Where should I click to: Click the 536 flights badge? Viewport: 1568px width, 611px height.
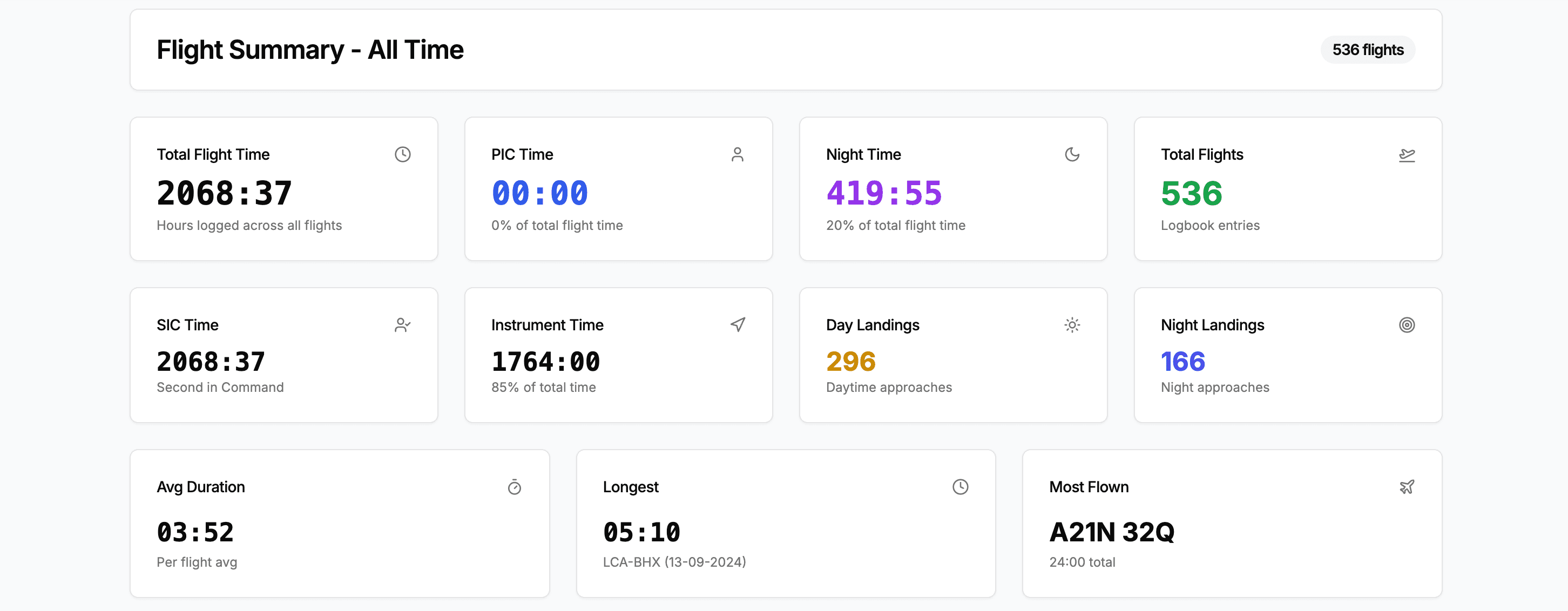point(1368,50)
